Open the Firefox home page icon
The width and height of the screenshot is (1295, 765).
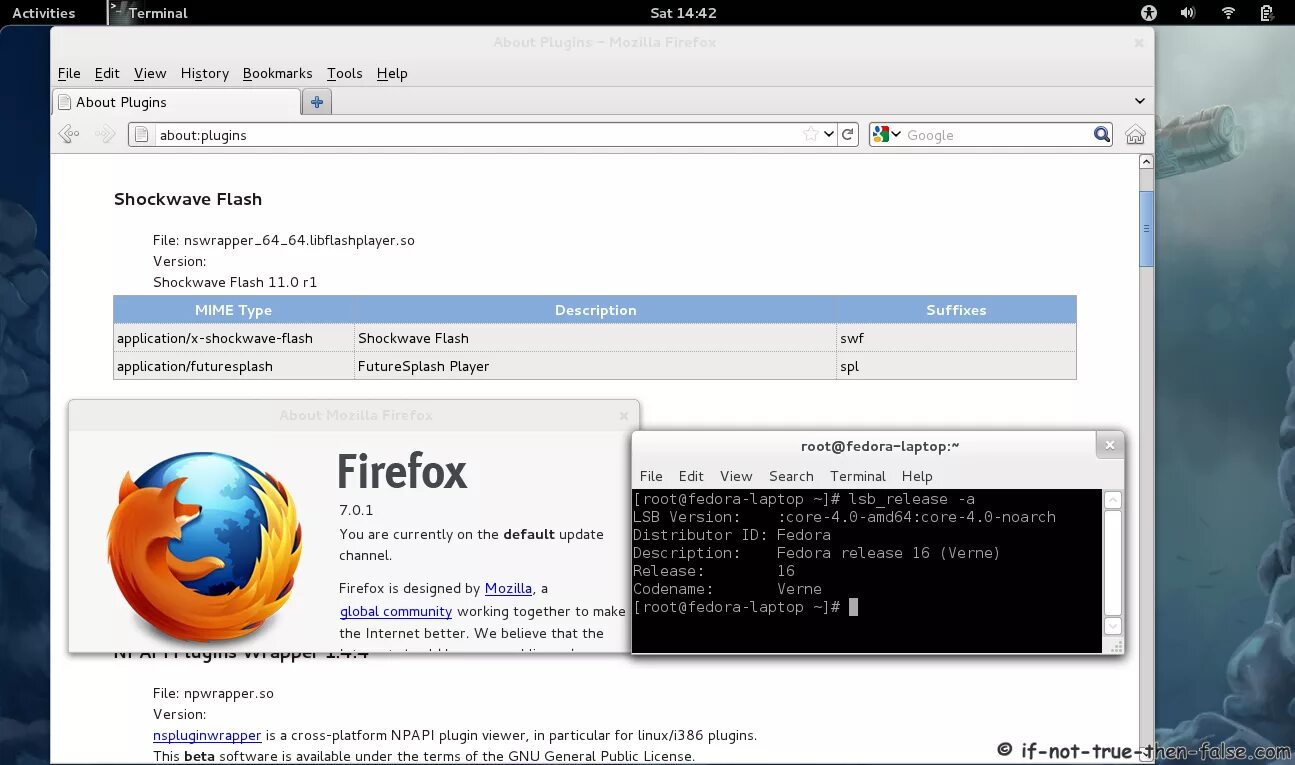(1135, 134)
